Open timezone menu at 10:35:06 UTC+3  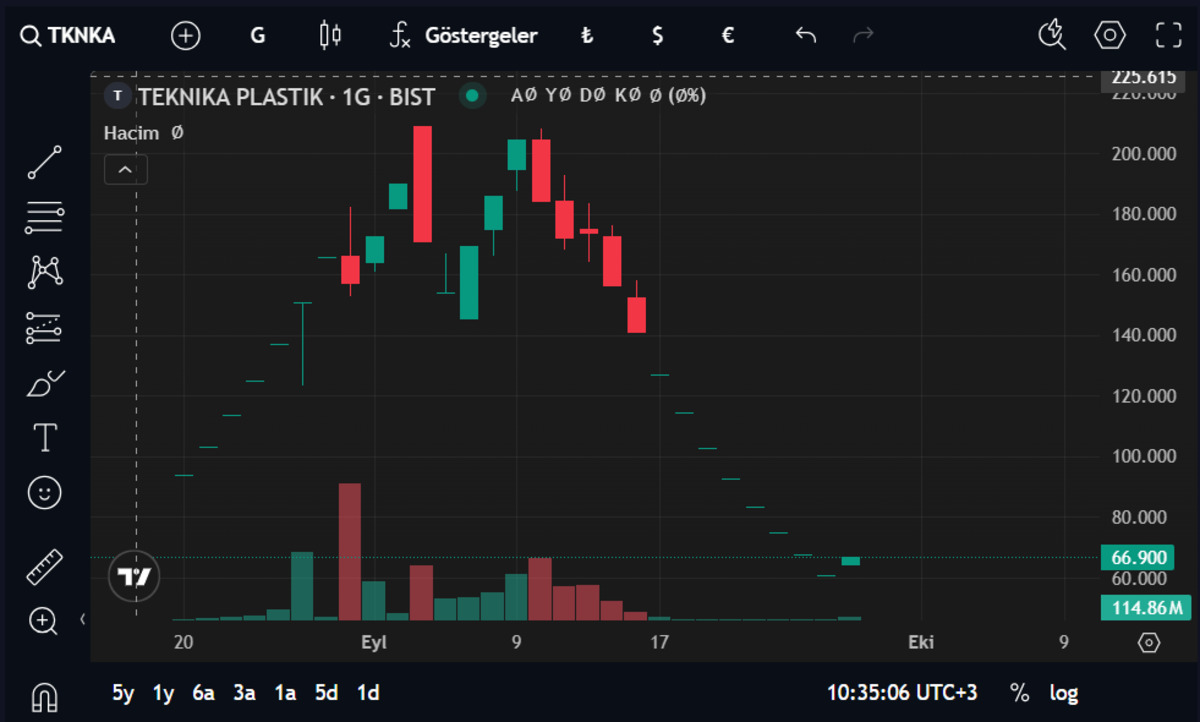pos(902,692)
